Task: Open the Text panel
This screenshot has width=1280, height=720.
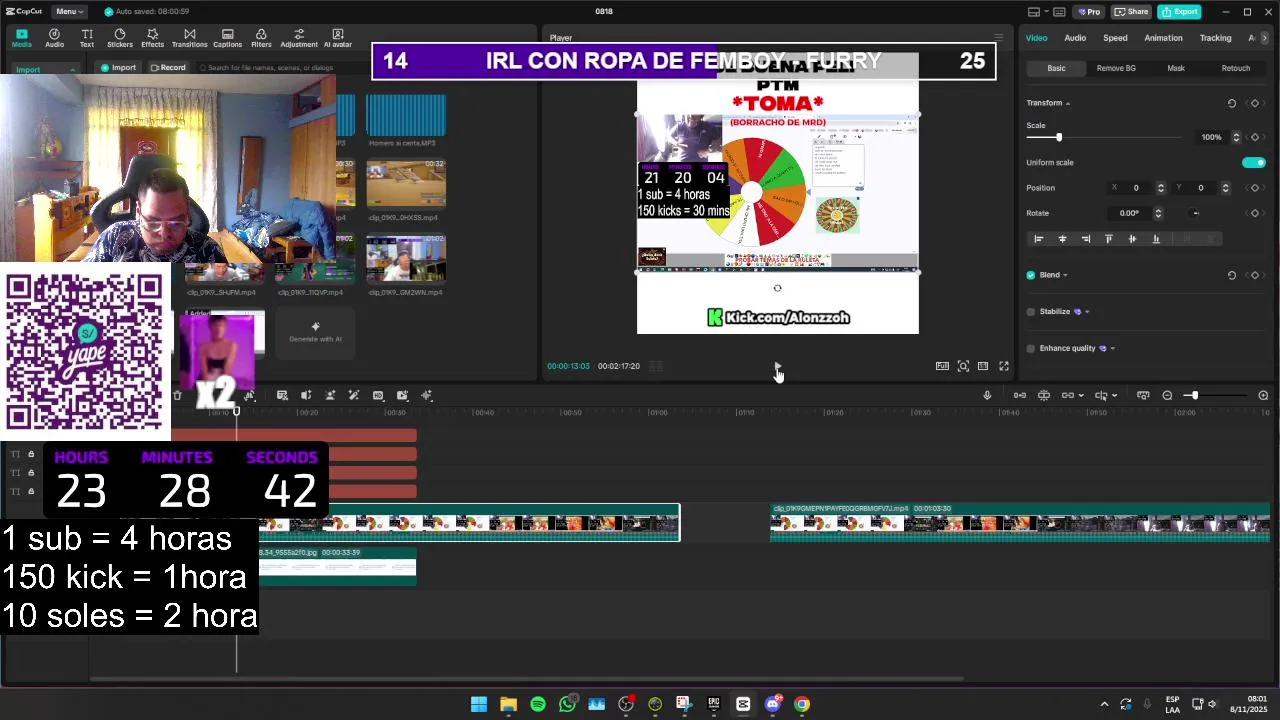Action: pos(87,38)
